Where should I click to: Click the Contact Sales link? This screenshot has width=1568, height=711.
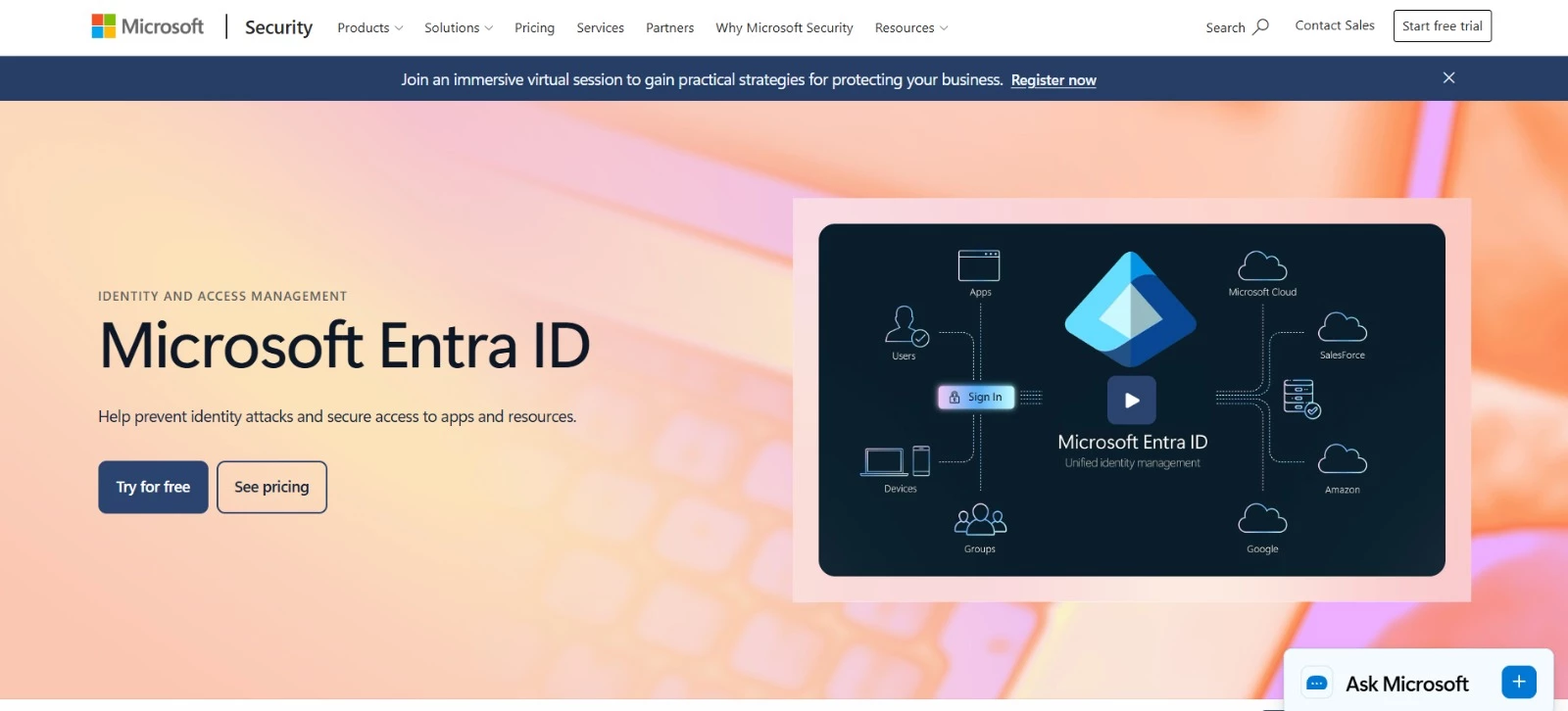1335,25
